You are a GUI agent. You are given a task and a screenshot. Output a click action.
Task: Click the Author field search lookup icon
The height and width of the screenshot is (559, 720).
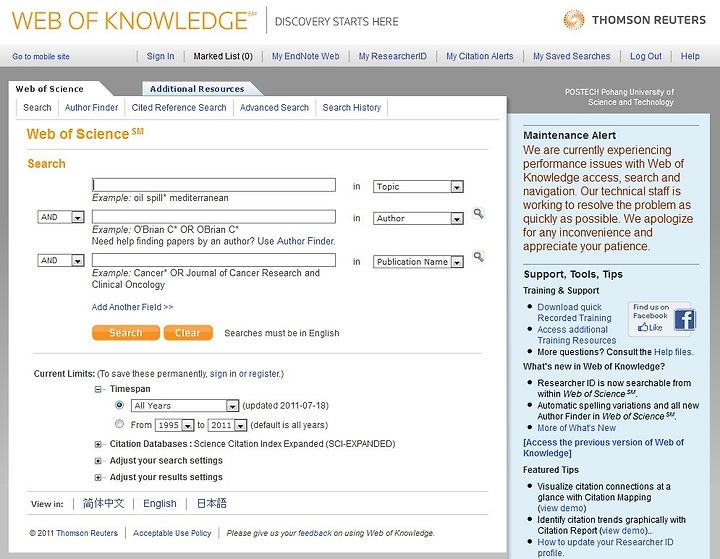tap(478, 214)
